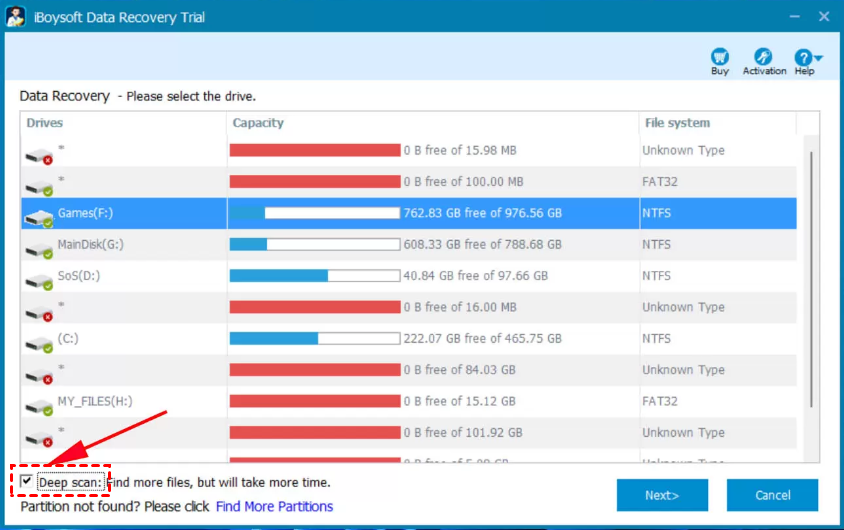
Task: Click the MainDisk(G:) drive name
Action: click(90, 244)
